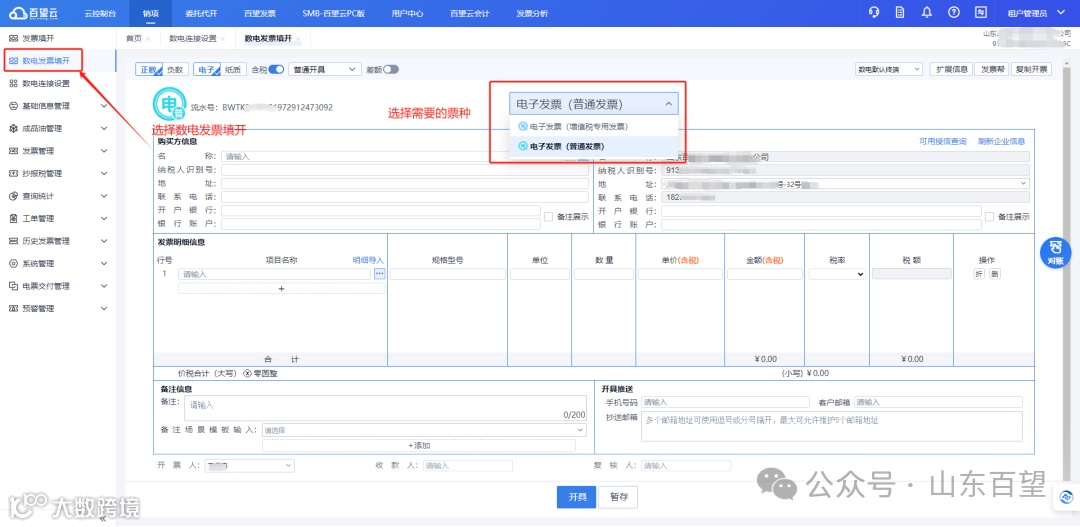Viewport: 1080px width, 527px height.
Task: Open the document list icon in header
Action: 900,12
